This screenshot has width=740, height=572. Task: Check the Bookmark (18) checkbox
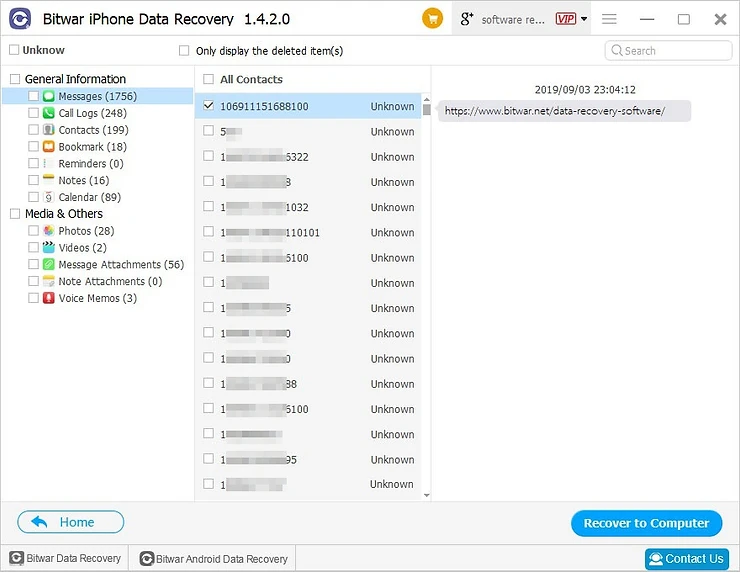tap(33, 146)
